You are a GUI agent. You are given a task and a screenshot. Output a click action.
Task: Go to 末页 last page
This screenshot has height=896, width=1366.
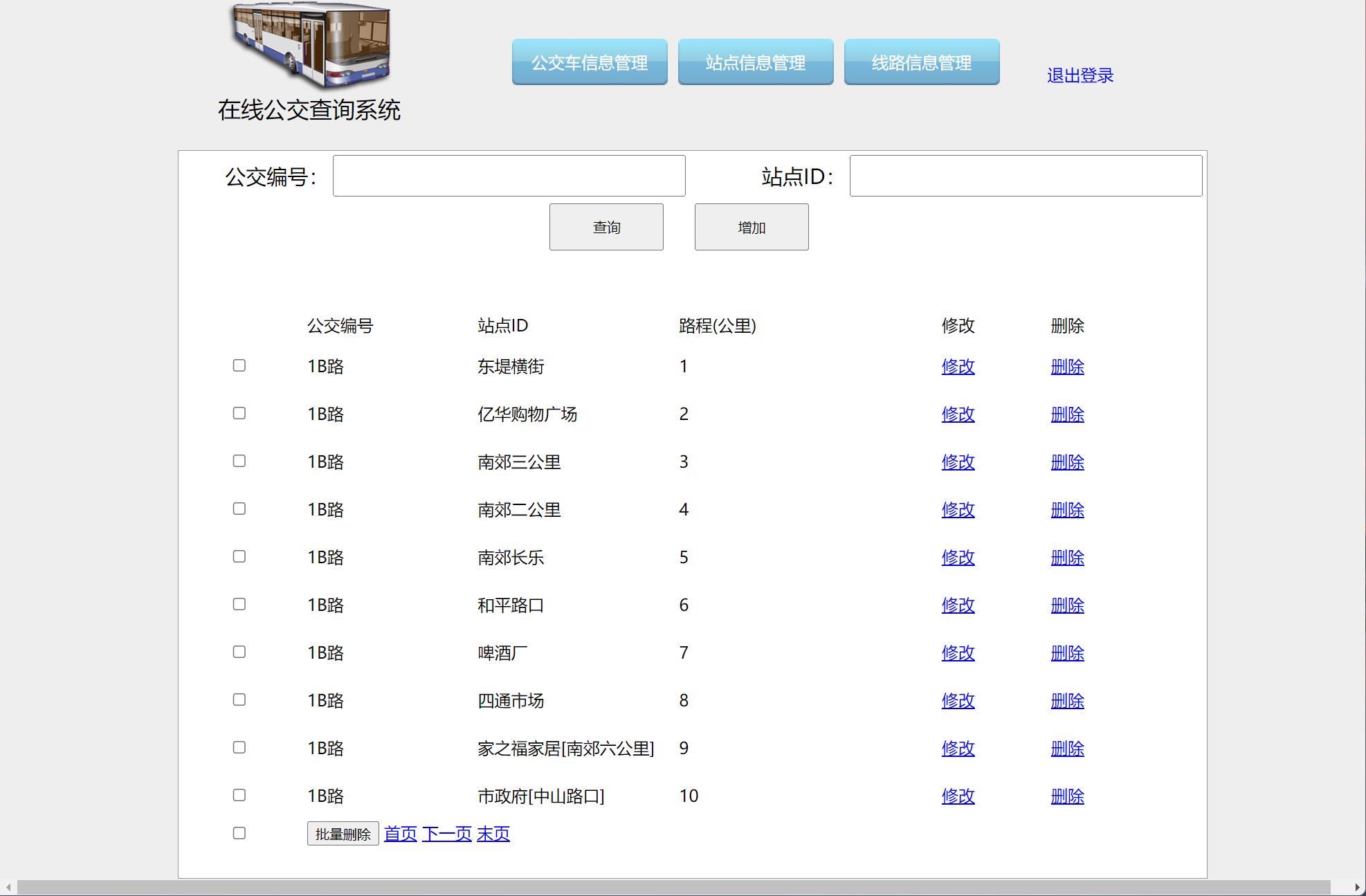coord(493,833)
